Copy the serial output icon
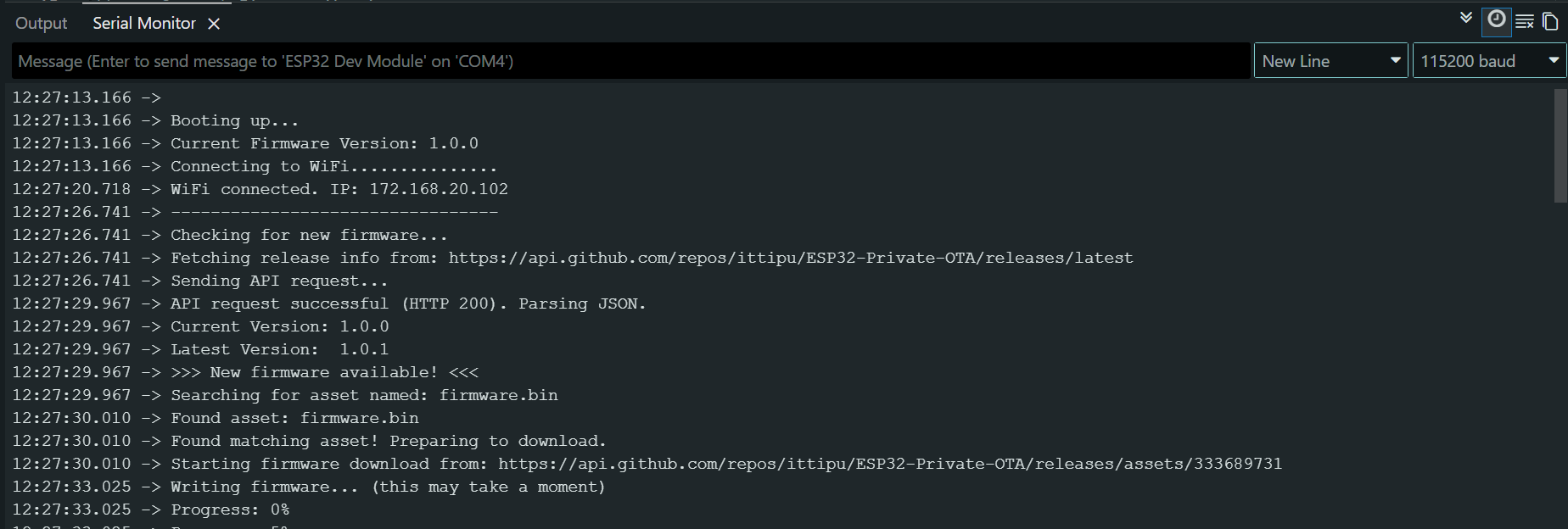 coord(1550,21)
